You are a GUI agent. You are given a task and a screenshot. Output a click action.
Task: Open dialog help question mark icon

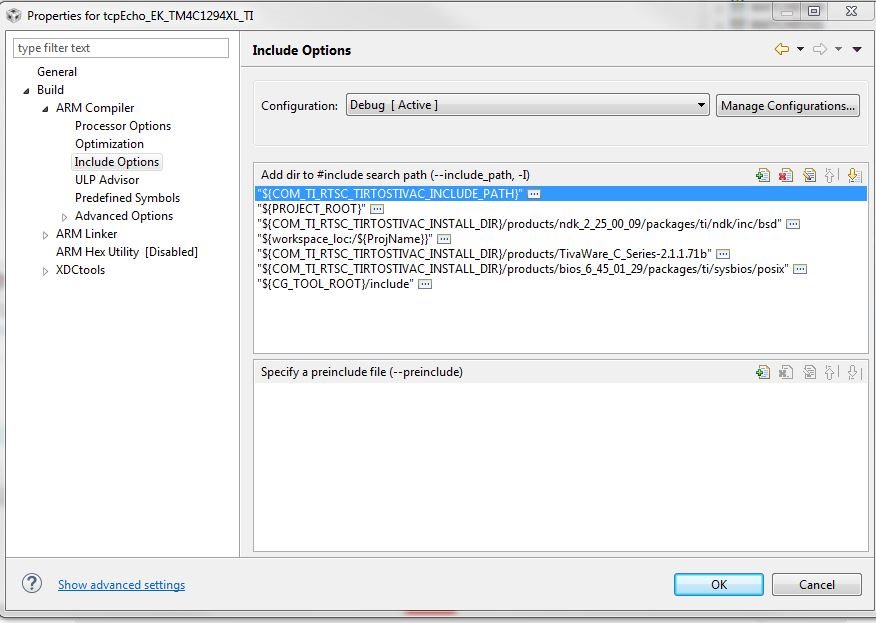32,583
